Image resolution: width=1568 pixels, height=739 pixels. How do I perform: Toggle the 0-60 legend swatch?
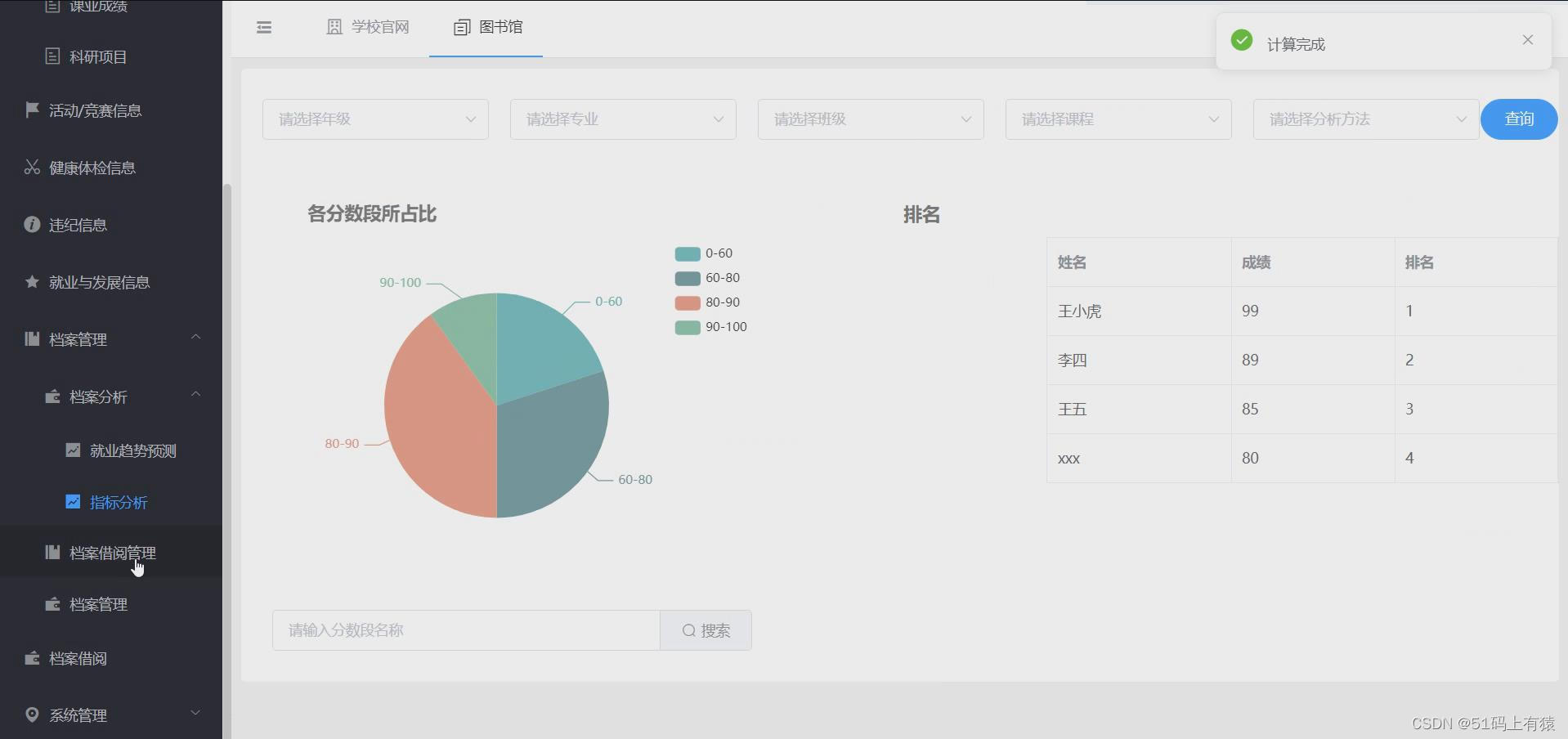pyautogui.click(x=688, y=254)
